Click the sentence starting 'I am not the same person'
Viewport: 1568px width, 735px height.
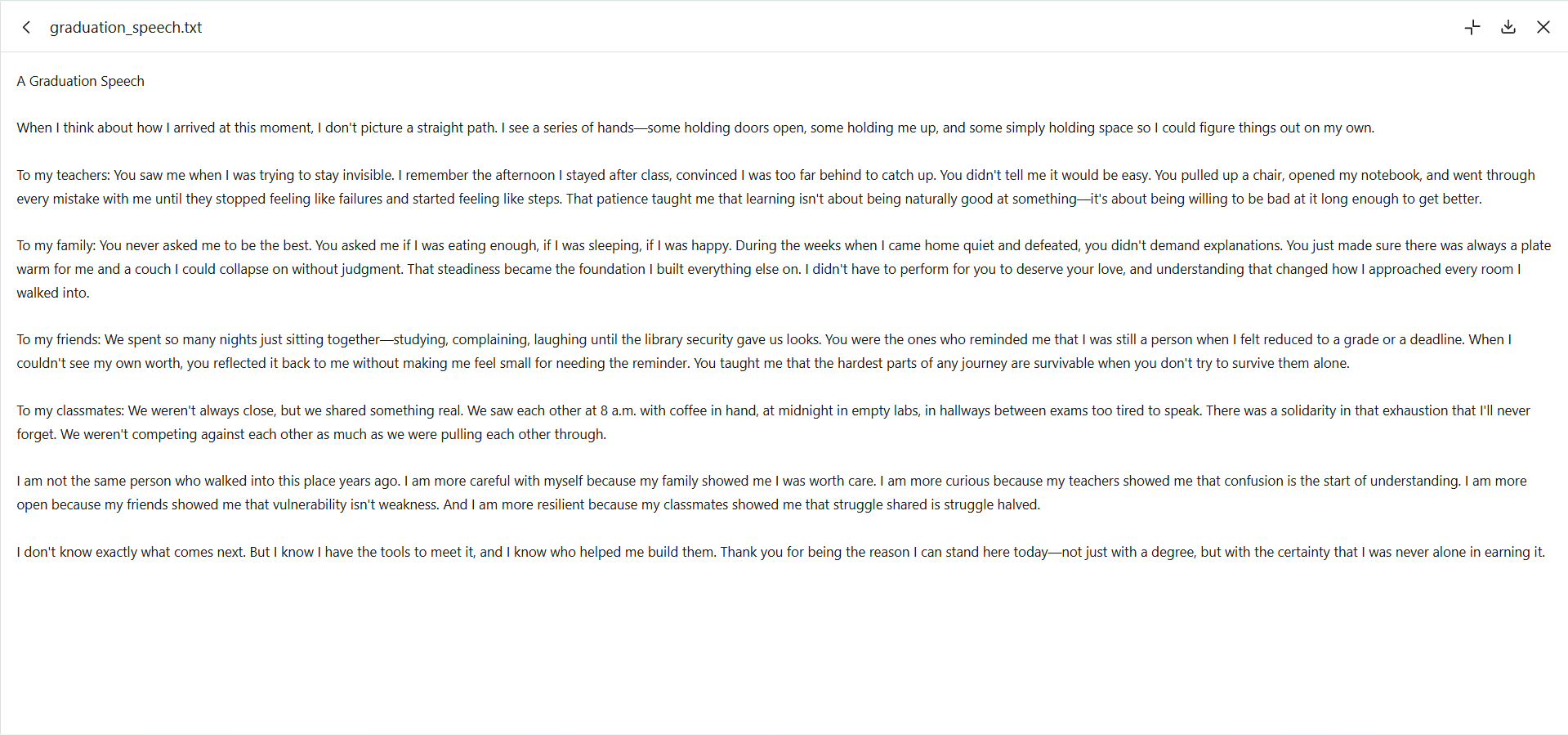pyautogui.click(x=208, y=481)
